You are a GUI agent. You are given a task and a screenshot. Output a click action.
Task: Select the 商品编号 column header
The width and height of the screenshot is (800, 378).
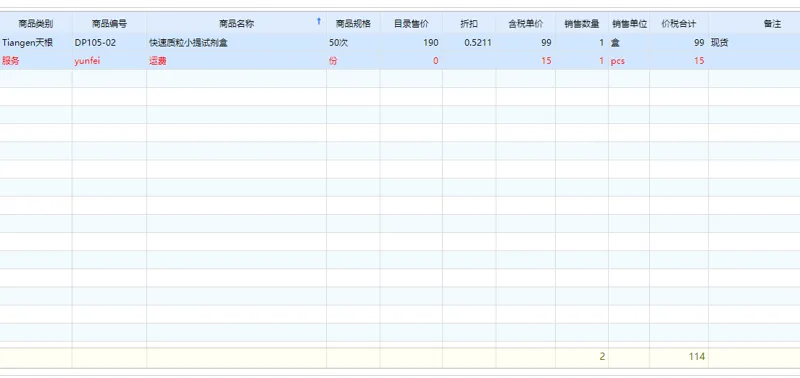coord(109,23)
